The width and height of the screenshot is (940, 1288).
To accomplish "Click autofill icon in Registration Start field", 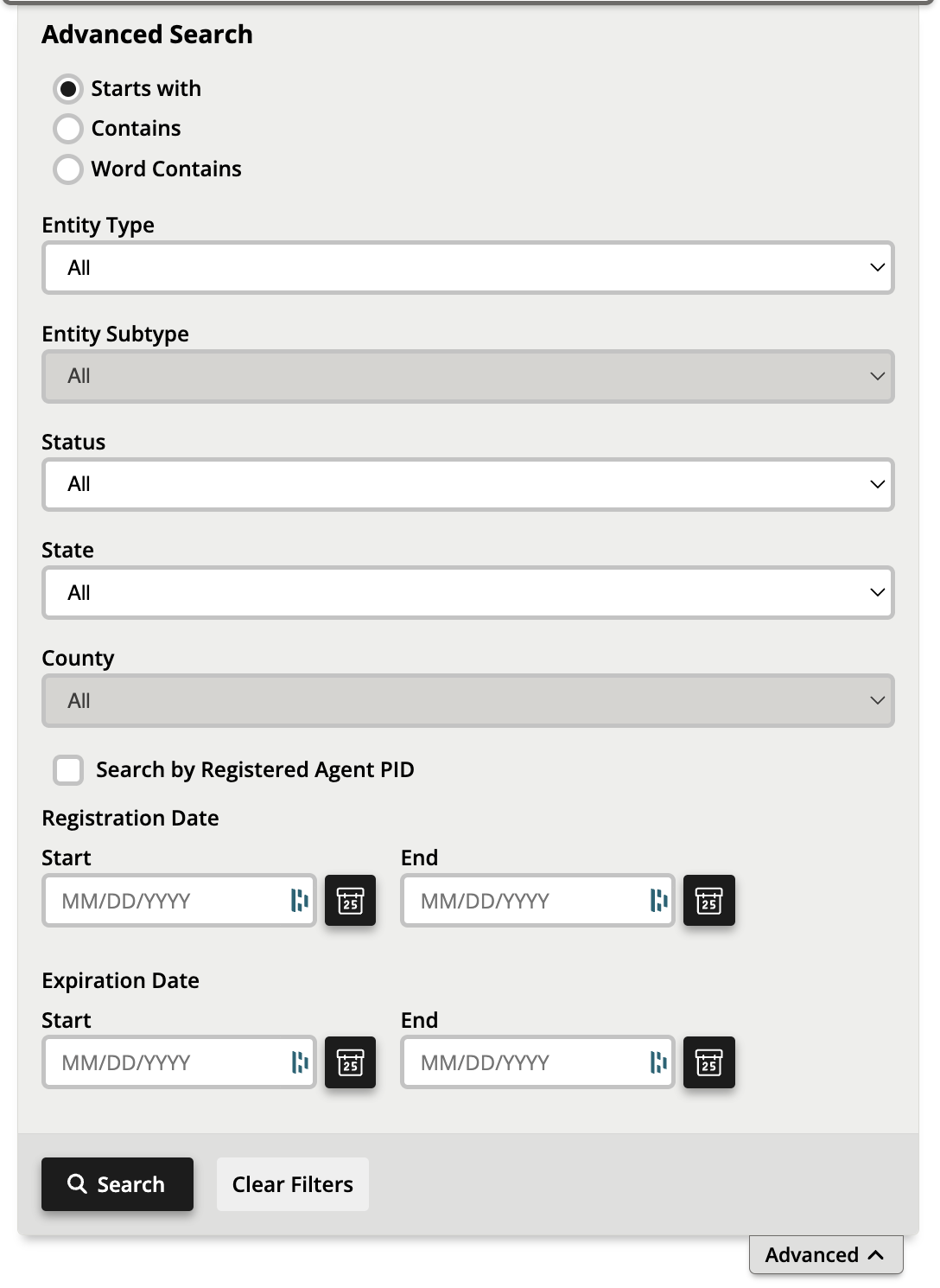I will click(300, 901).
